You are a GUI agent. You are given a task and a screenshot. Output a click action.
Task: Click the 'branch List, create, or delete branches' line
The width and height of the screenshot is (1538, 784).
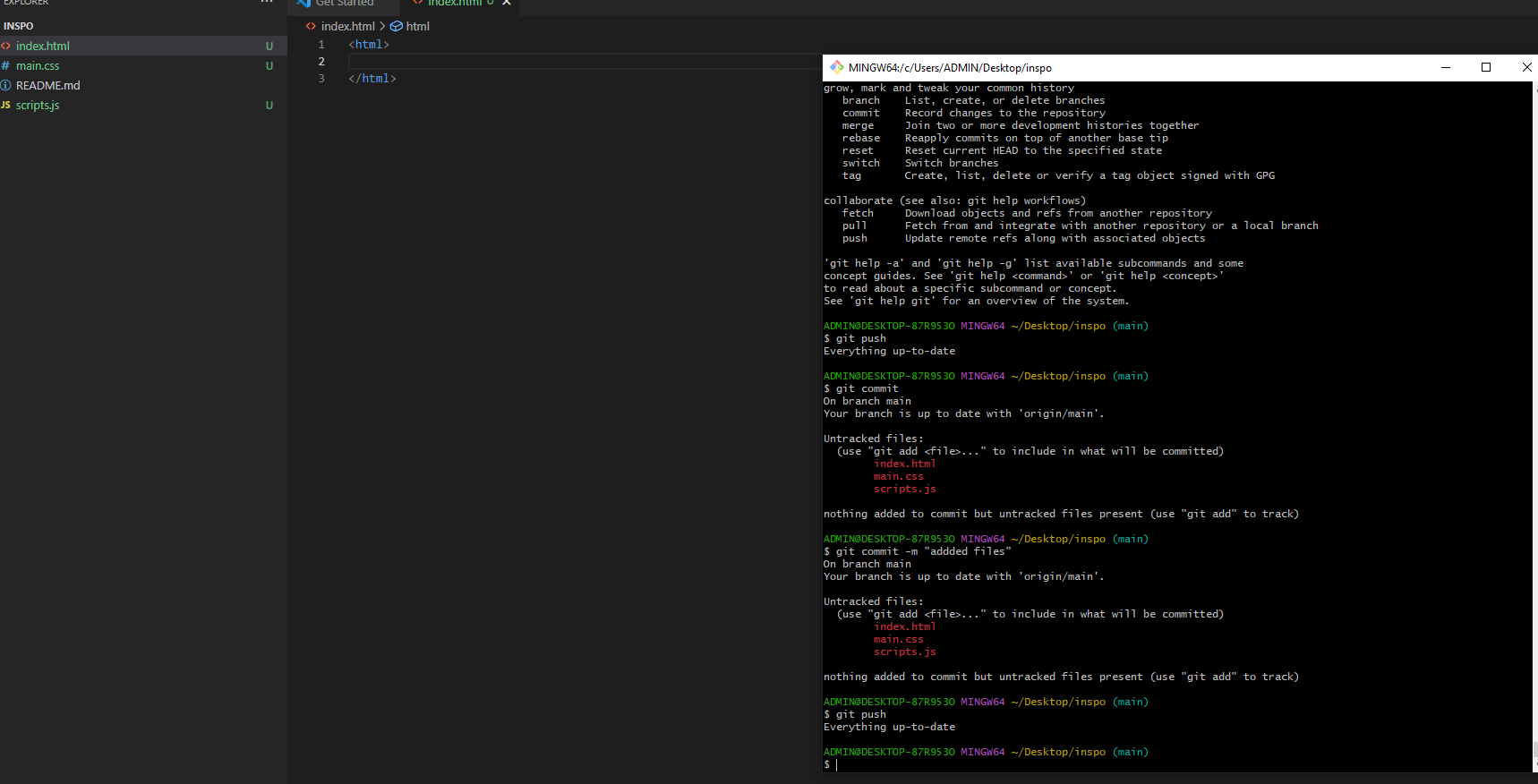pyautogui.click(x=973, y=100)
